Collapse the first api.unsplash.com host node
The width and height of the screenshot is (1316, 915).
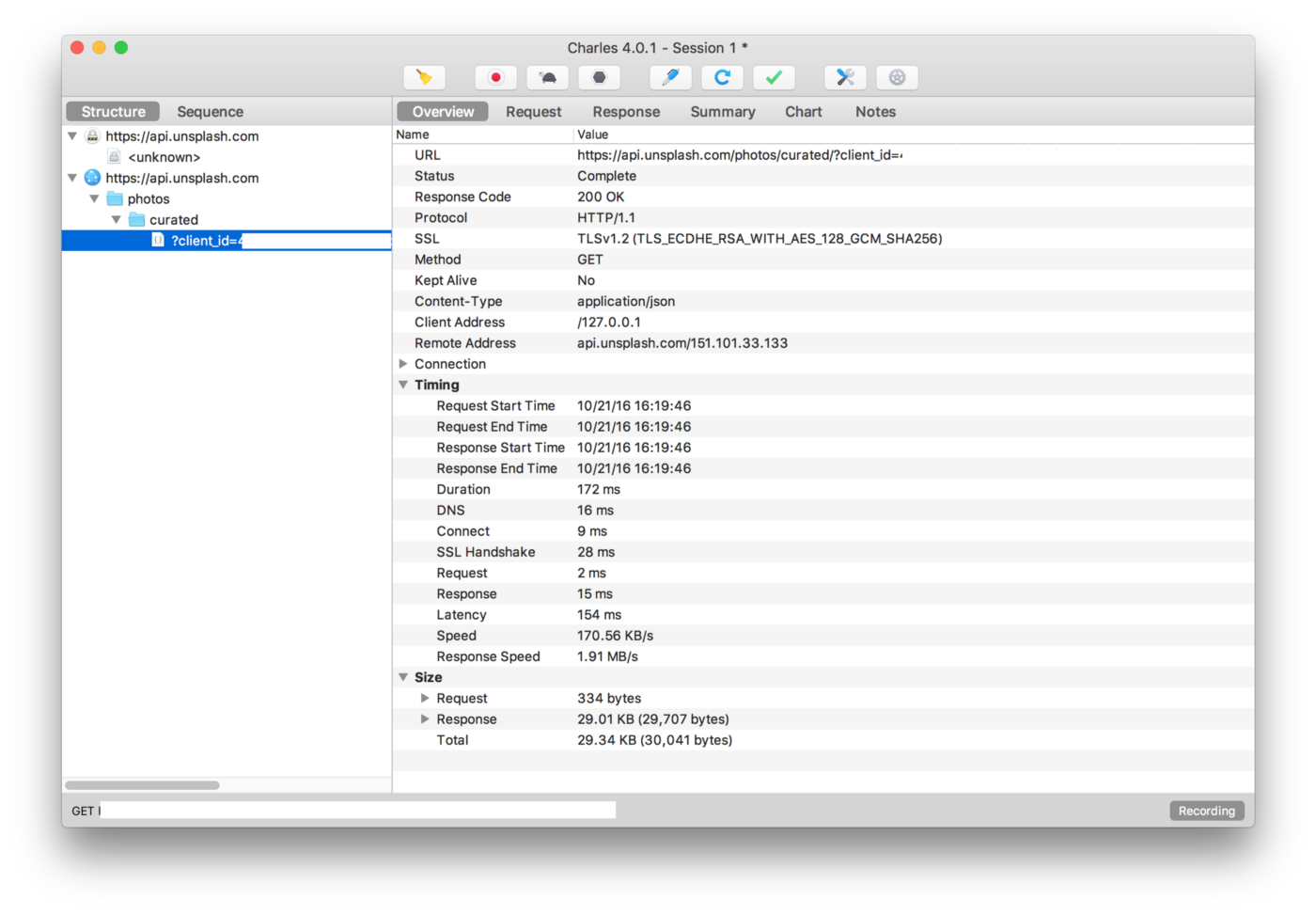tap(72, 135)
